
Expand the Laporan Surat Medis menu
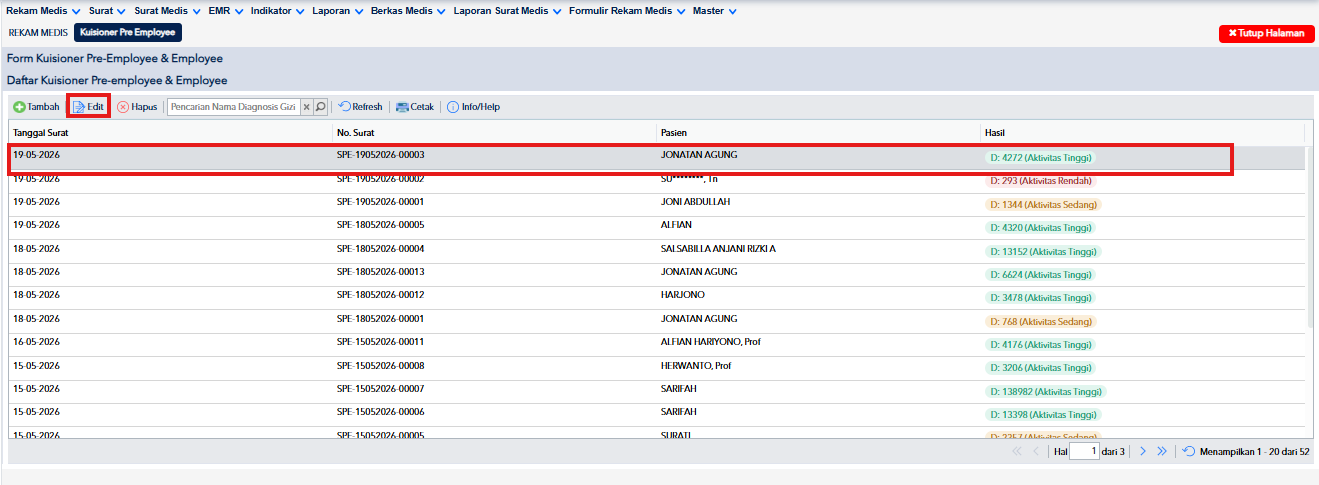(x=508, y=11)
